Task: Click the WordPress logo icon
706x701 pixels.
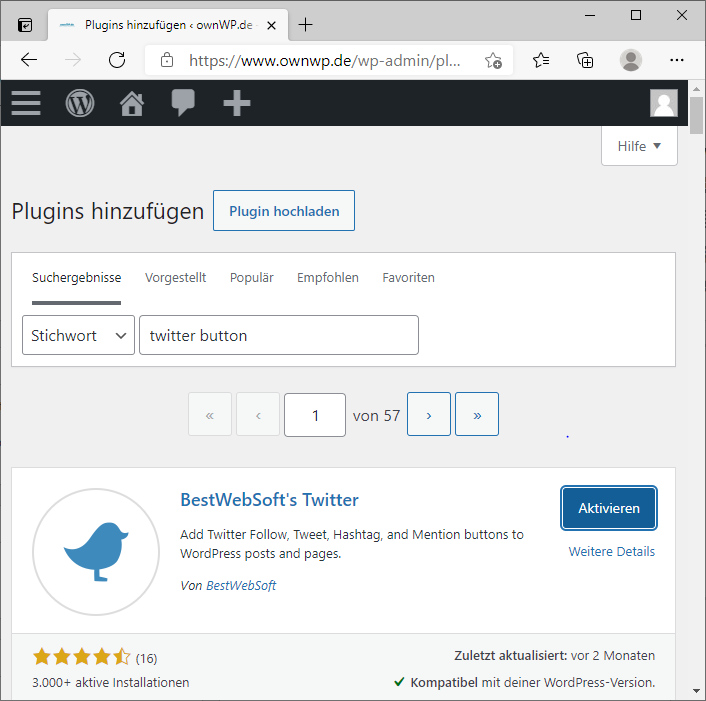Action: click(80, 103)
